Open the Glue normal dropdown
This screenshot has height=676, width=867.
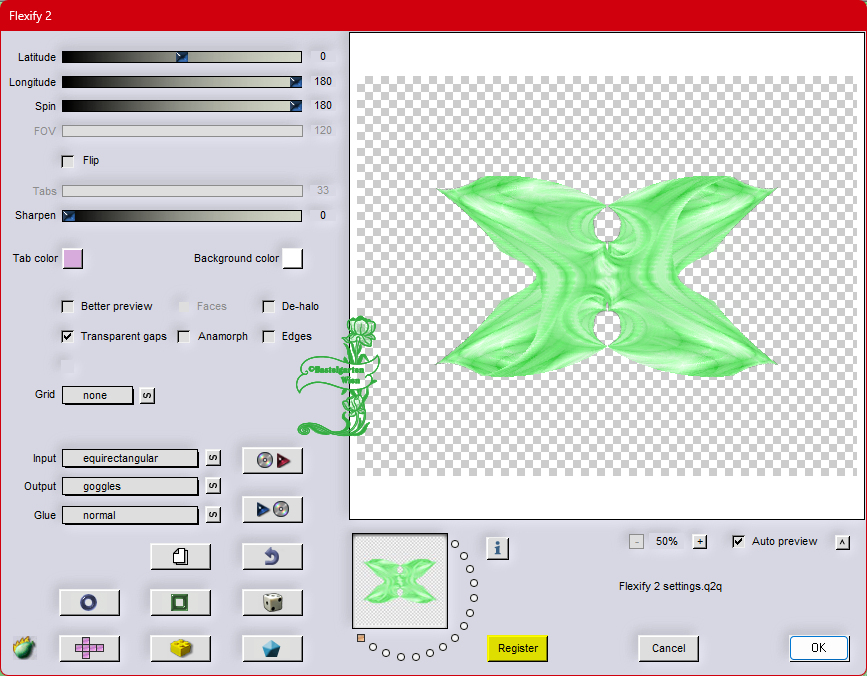pos(130,515)
